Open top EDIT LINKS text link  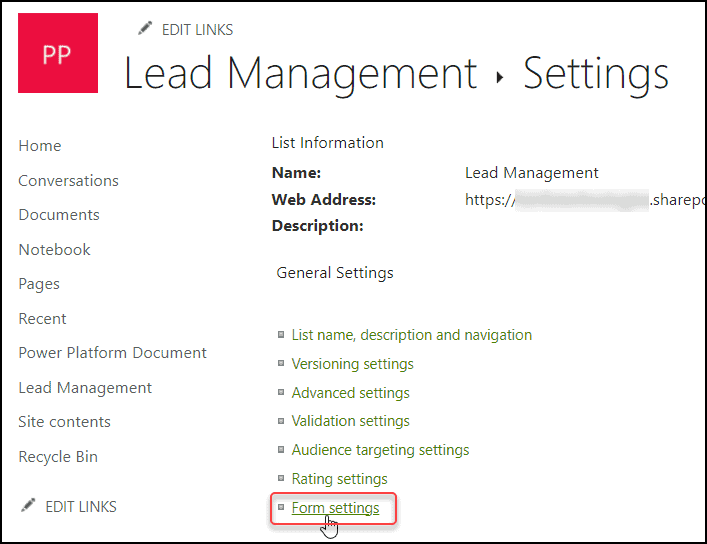197,30
